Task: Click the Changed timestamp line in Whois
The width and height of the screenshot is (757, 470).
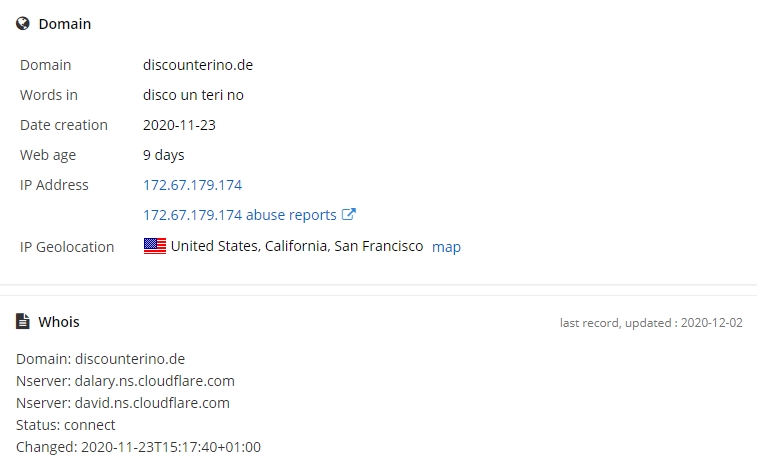Action: pyautogui.click(x=138, y=447)
